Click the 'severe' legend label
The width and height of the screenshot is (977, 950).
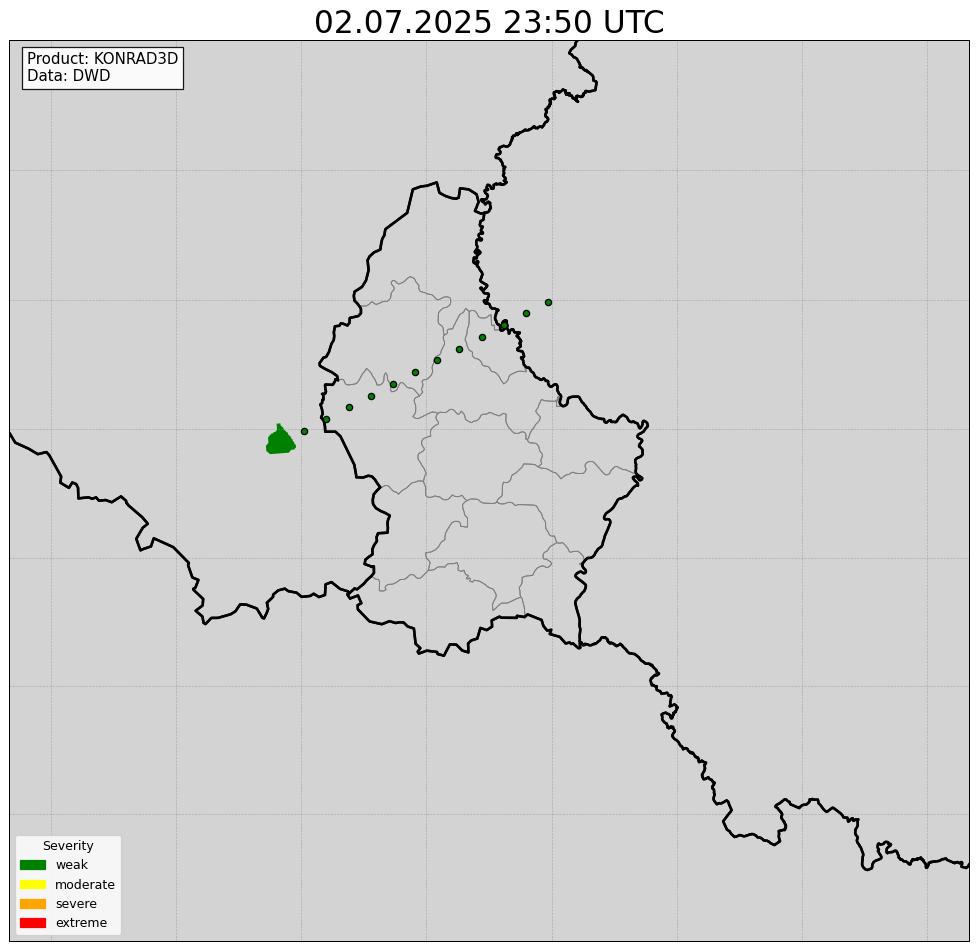[76, 903]
